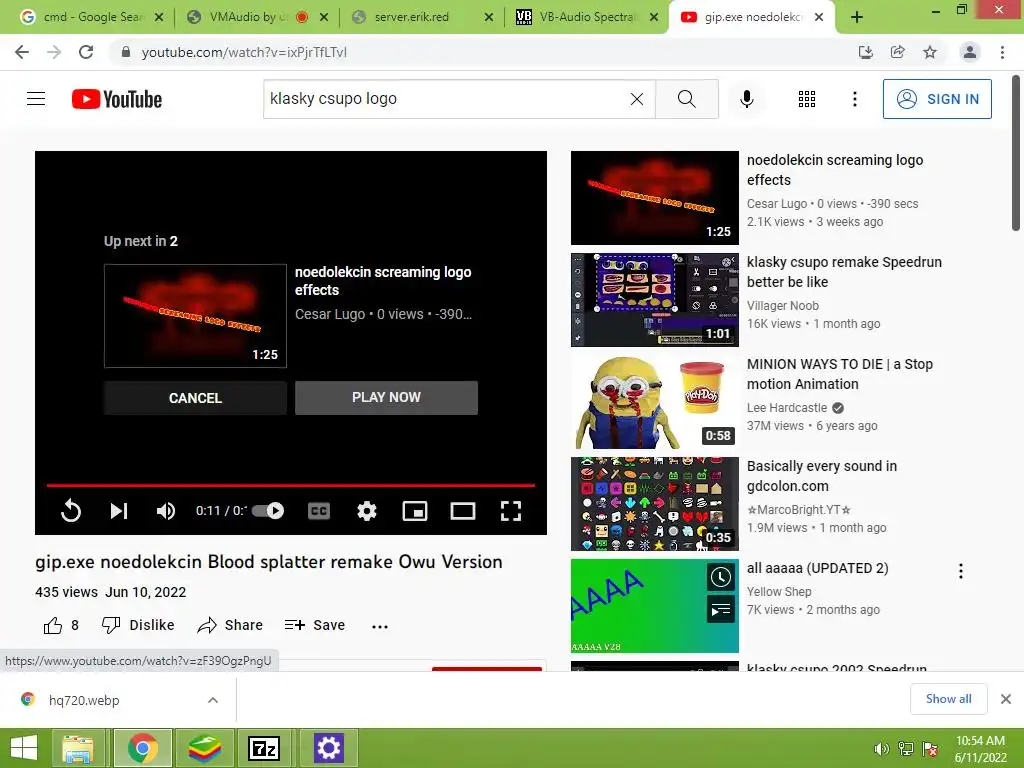This screenshot has height=768, width=1024.
Task: Click the page vertical scrollbar
Action: (x=1016, y=154)
